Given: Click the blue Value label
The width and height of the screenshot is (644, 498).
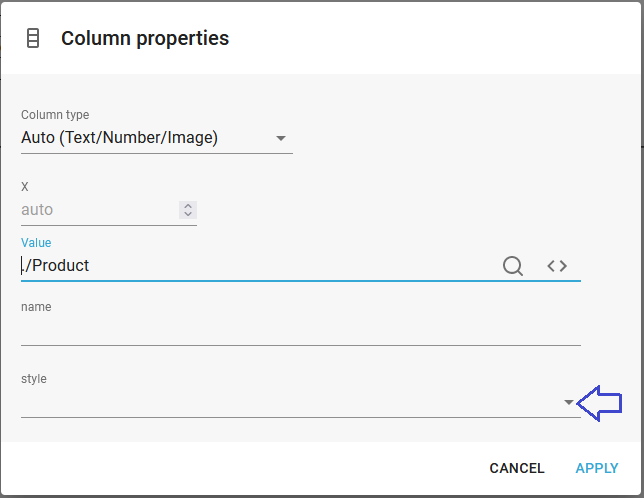Looking at the screenshot, I should (x=36, y=243).
